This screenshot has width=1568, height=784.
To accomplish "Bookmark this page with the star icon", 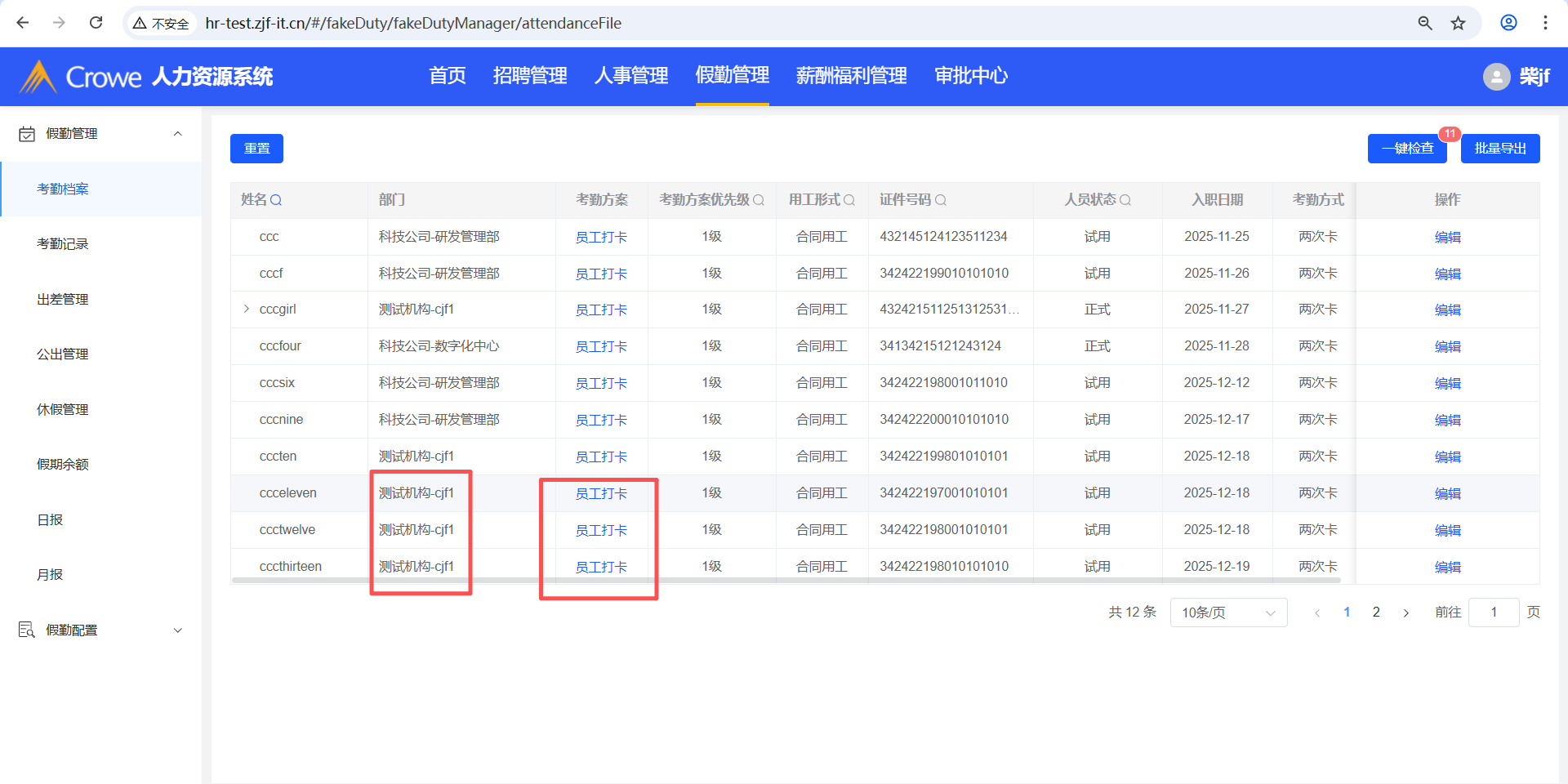I will [x=1458, y=23].
